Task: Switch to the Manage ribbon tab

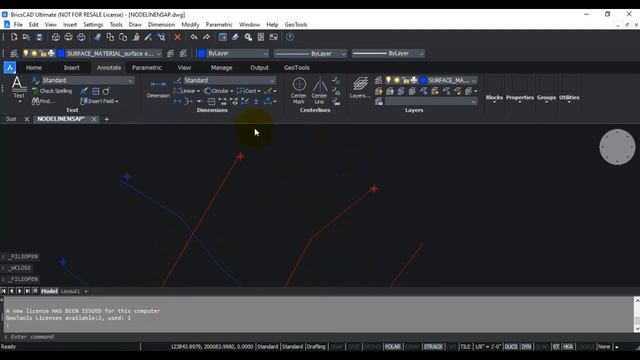Action: [221, 68]
